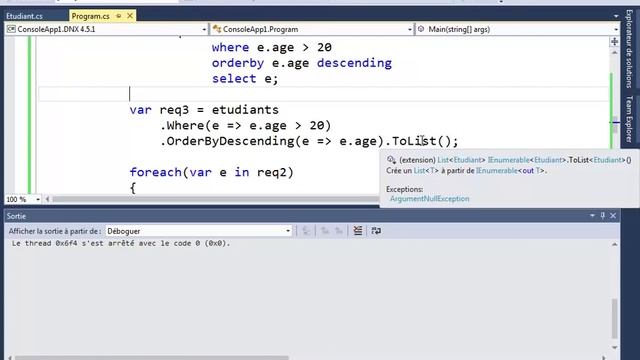Click the editor split window button
Screen dimensions: 640x360
[x=614, y=42]
